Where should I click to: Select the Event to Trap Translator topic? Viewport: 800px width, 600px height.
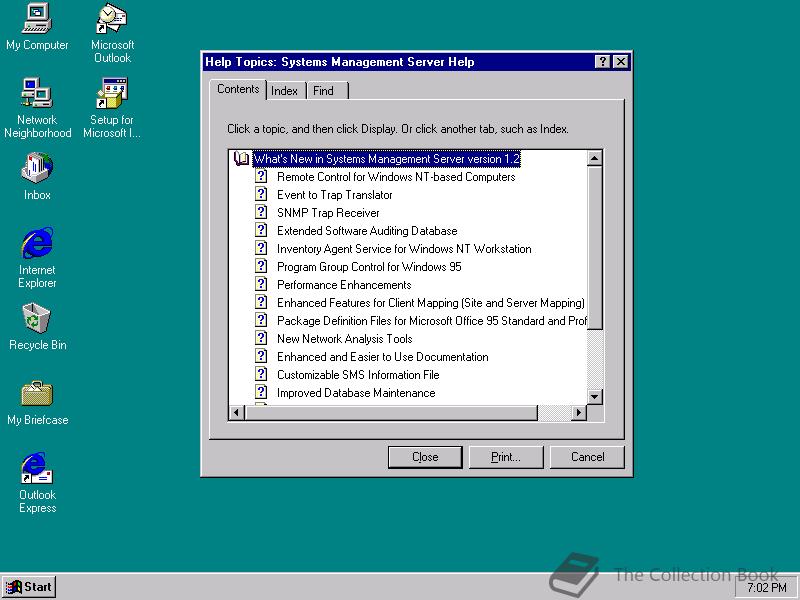(x=335, y=195)
